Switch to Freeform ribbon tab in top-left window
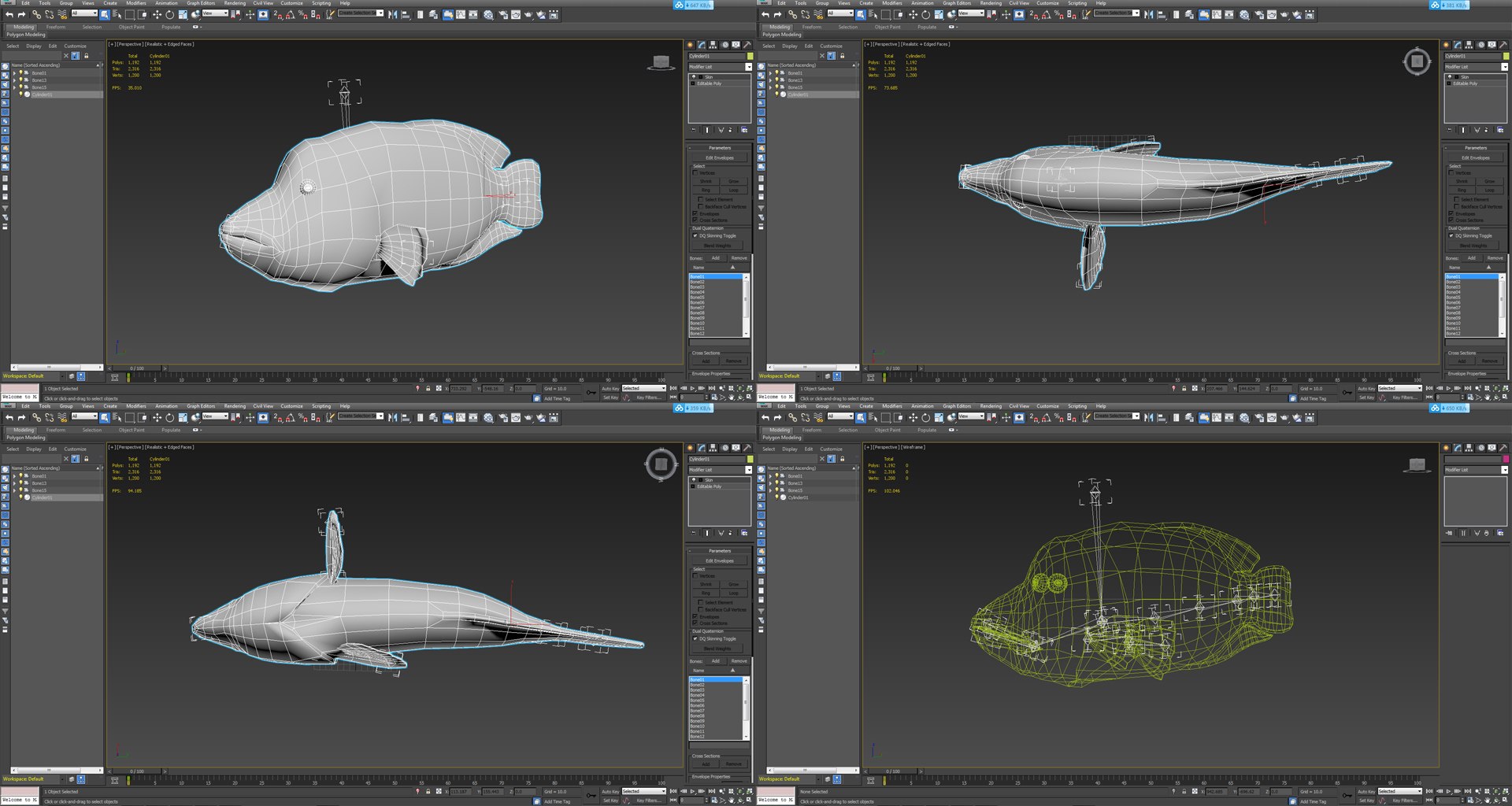1512x806 pixels. point(56,27)
